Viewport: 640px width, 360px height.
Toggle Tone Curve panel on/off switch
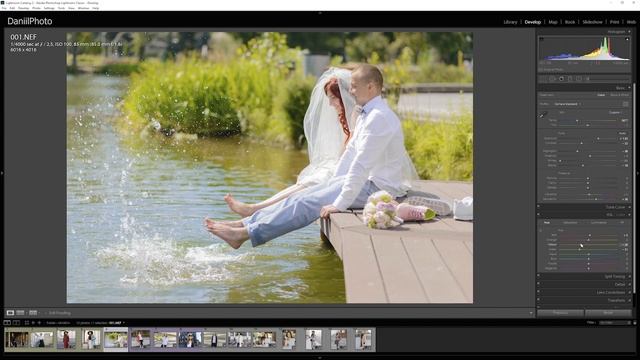click(538, 206)
